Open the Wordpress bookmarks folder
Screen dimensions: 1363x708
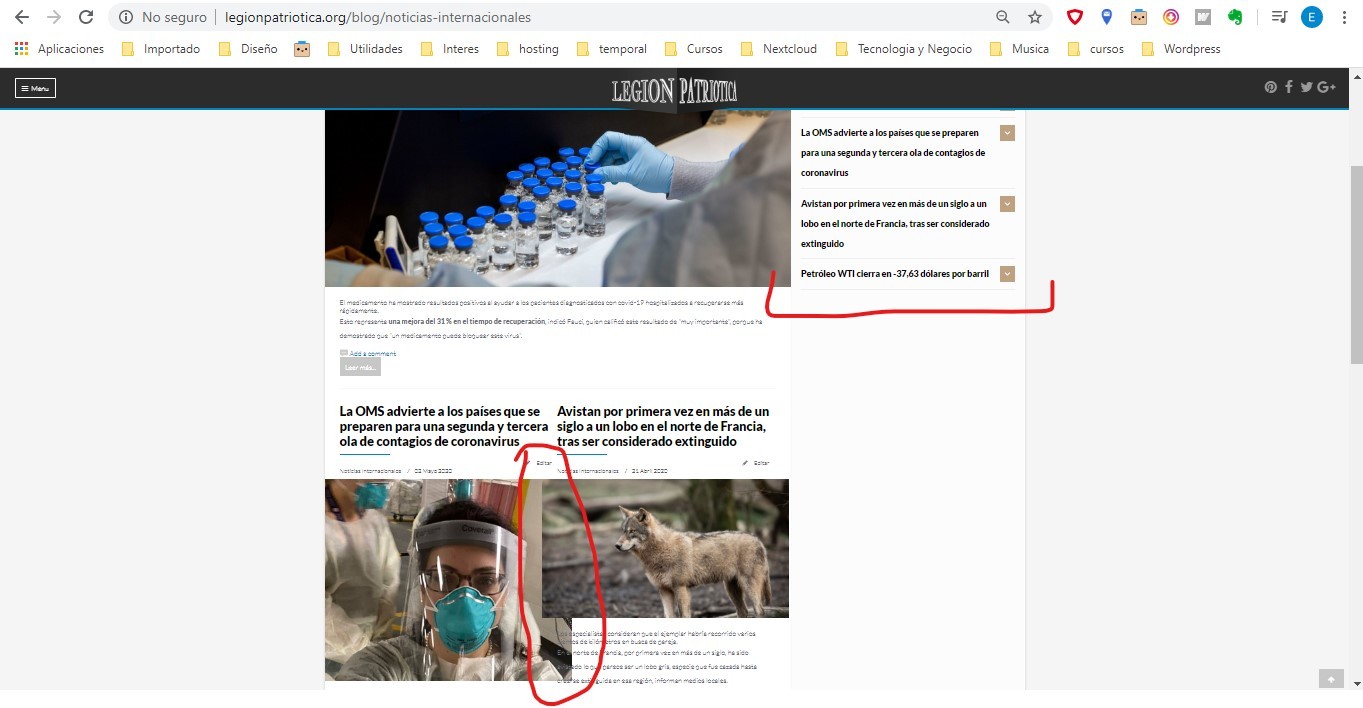coord(1181,49)
